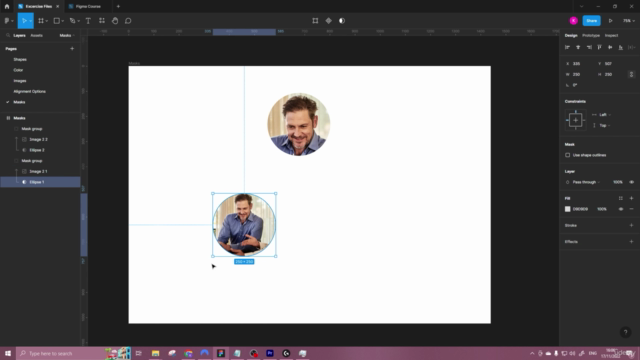Screen dimensions: 640x360
Task: Select the Text tool
Action: [88, 21]
